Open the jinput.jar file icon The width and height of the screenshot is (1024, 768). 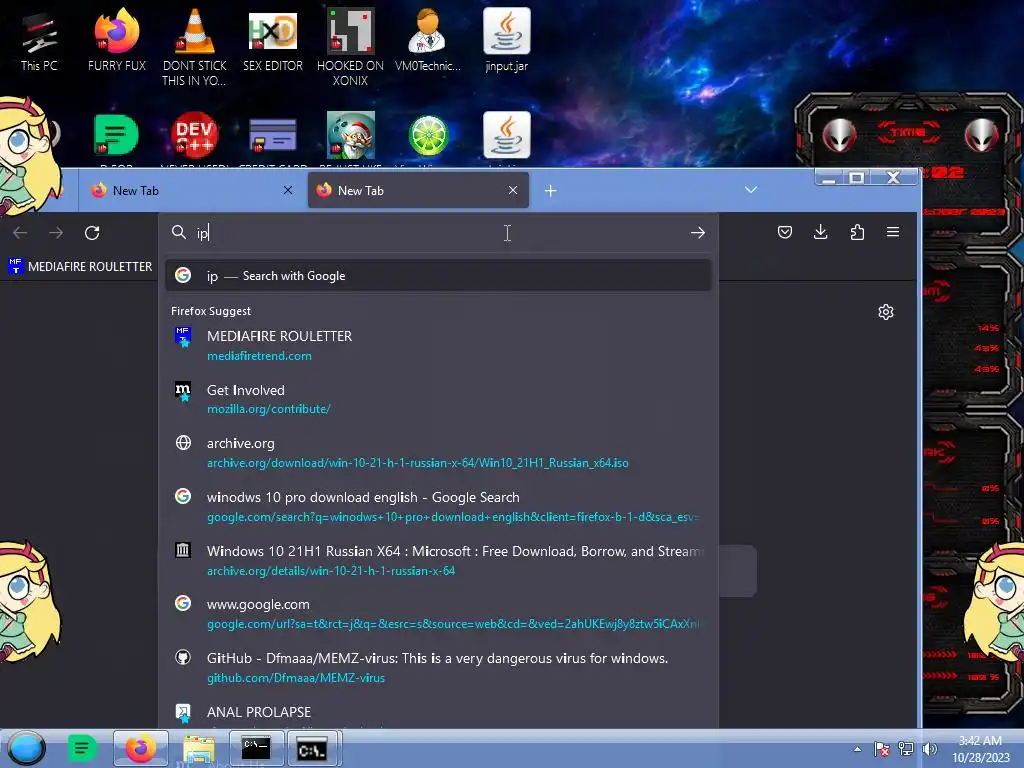(507, 40)
